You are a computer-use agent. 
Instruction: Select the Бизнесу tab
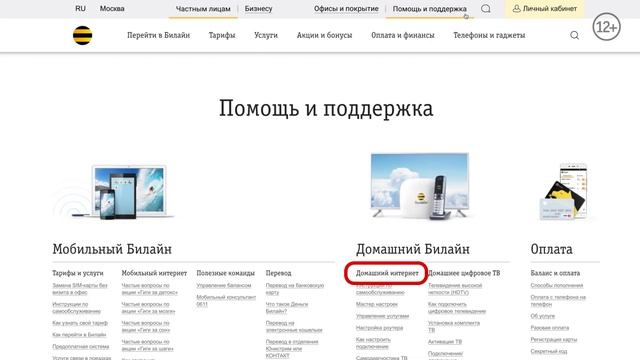(x=258, y=9)
